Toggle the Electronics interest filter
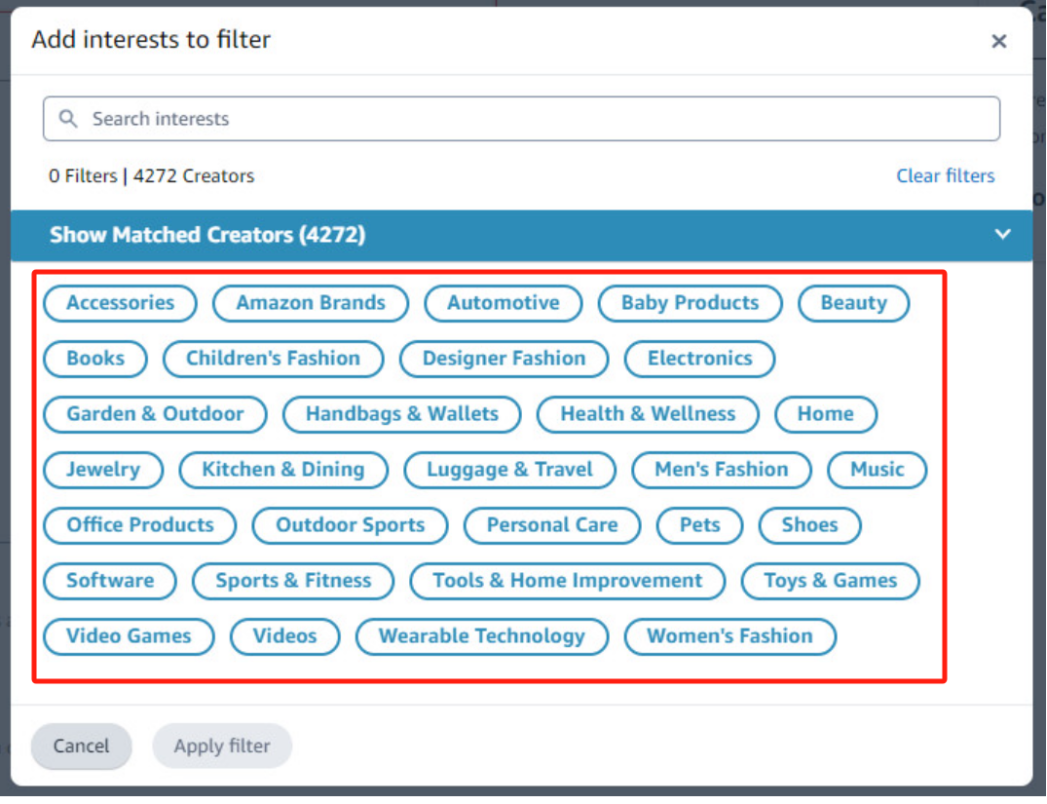 700,359
